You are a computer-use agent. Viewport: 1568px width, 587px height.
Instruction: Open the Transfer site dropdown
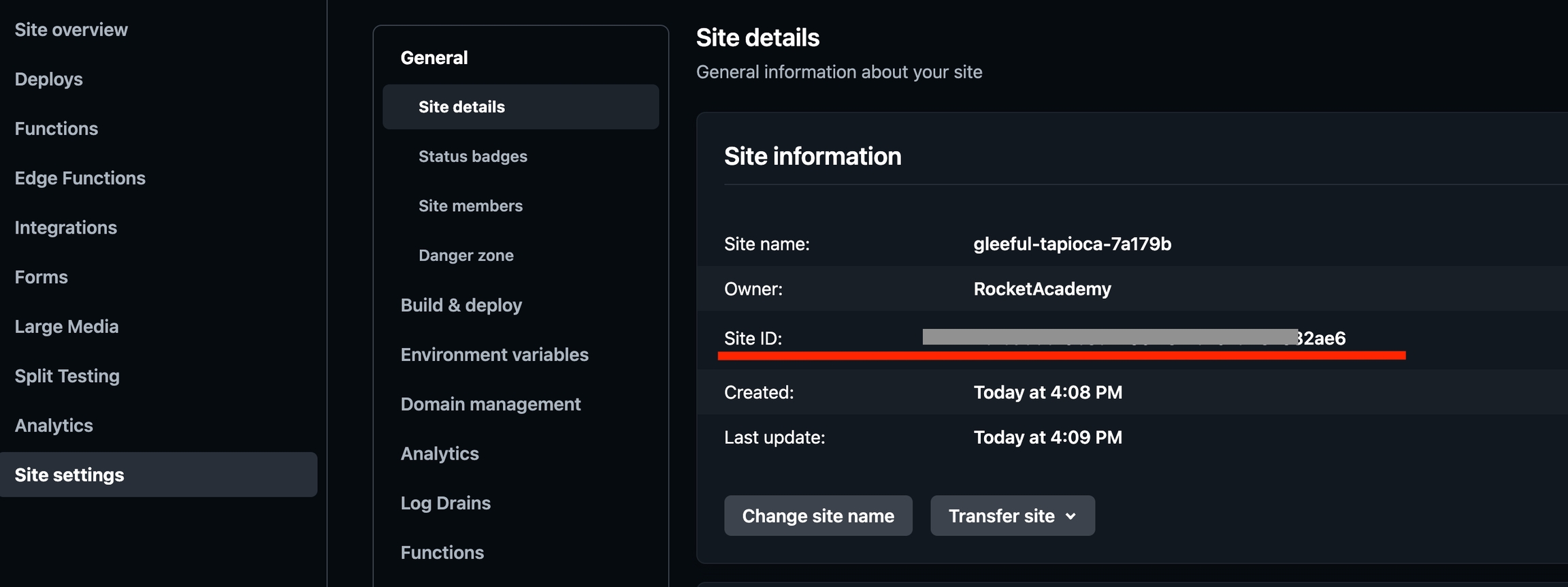[x=1013, y=516]
